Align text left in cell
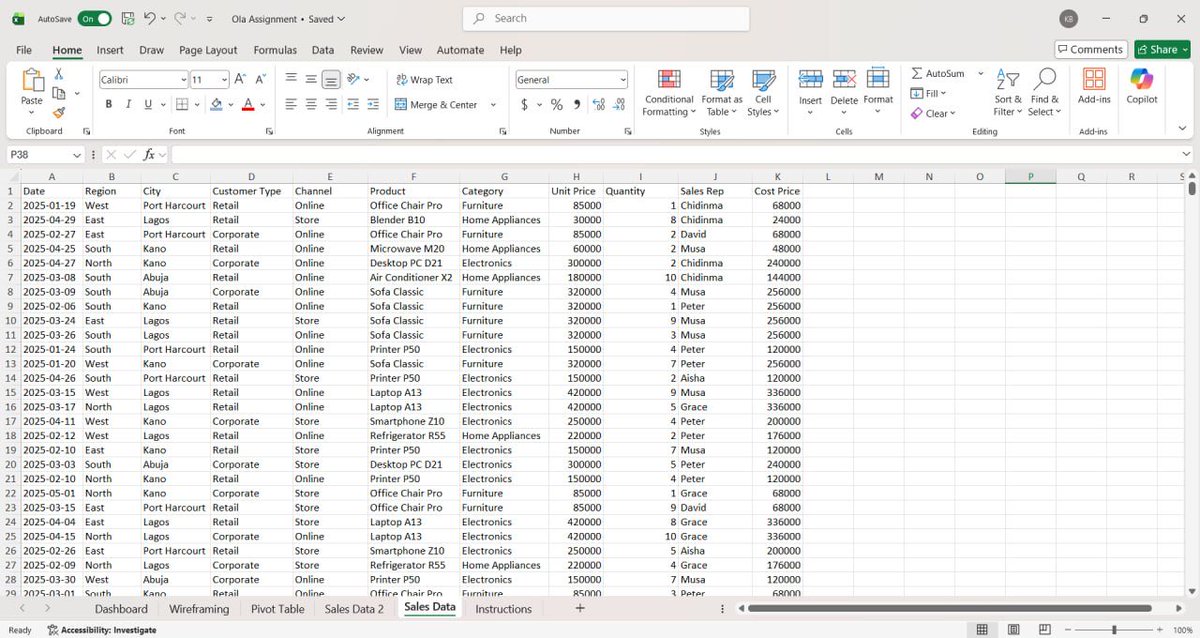1200x638 pixels. pyautogui.click(x=291, y=104)
